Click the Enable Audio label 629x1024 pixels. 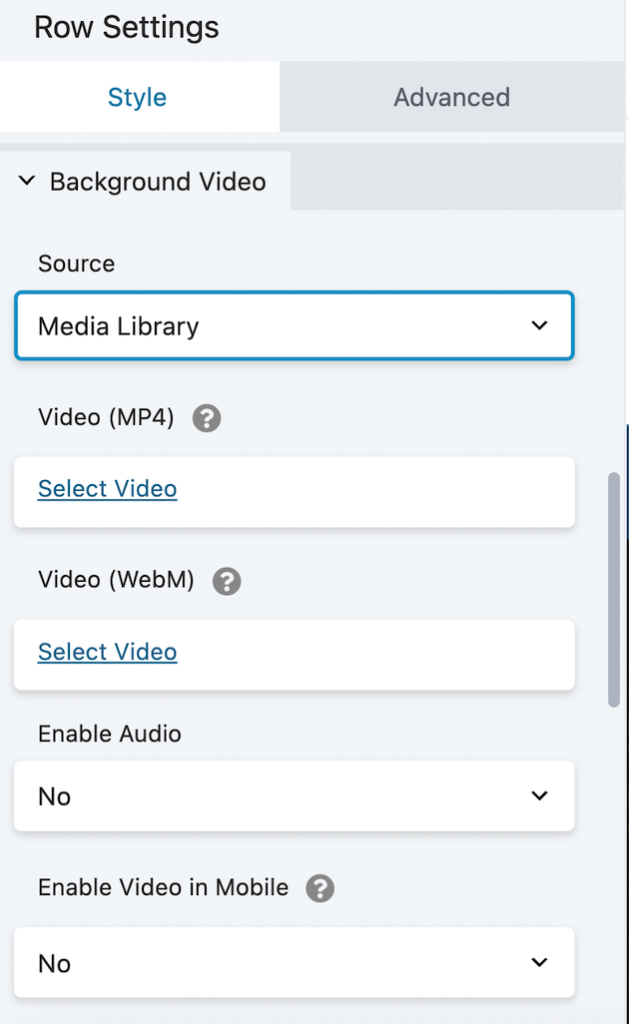110,734
